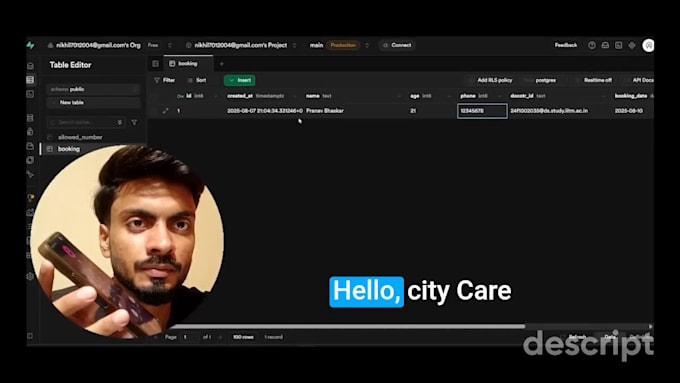
Task: Click the New table button
Action: pos(93,103)
